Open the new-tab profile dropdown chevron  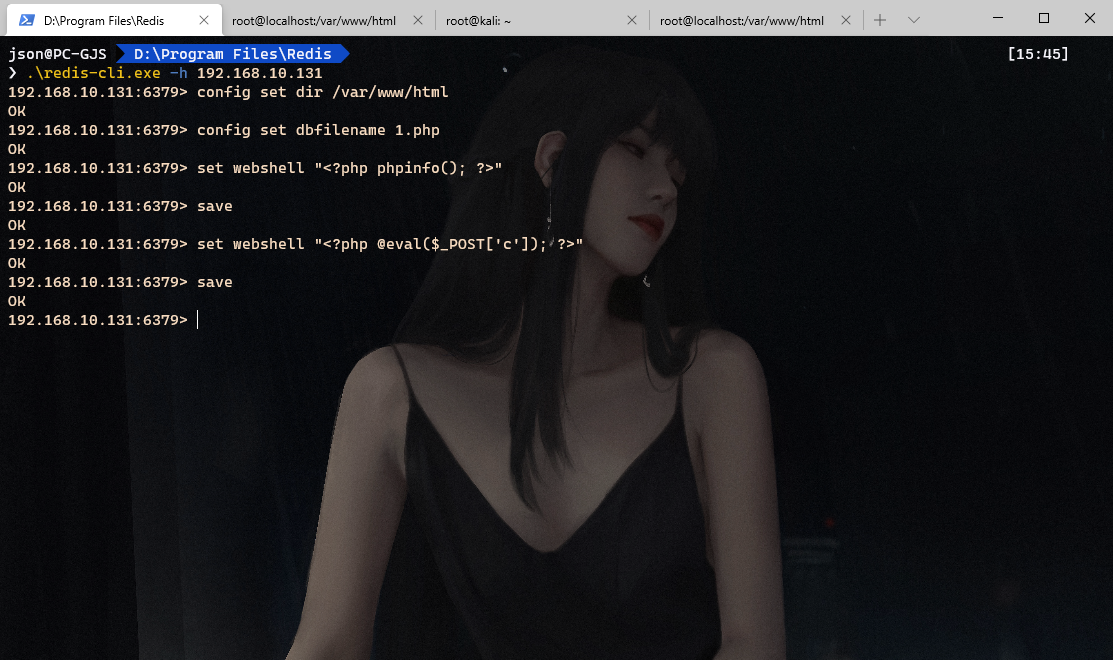914,20
